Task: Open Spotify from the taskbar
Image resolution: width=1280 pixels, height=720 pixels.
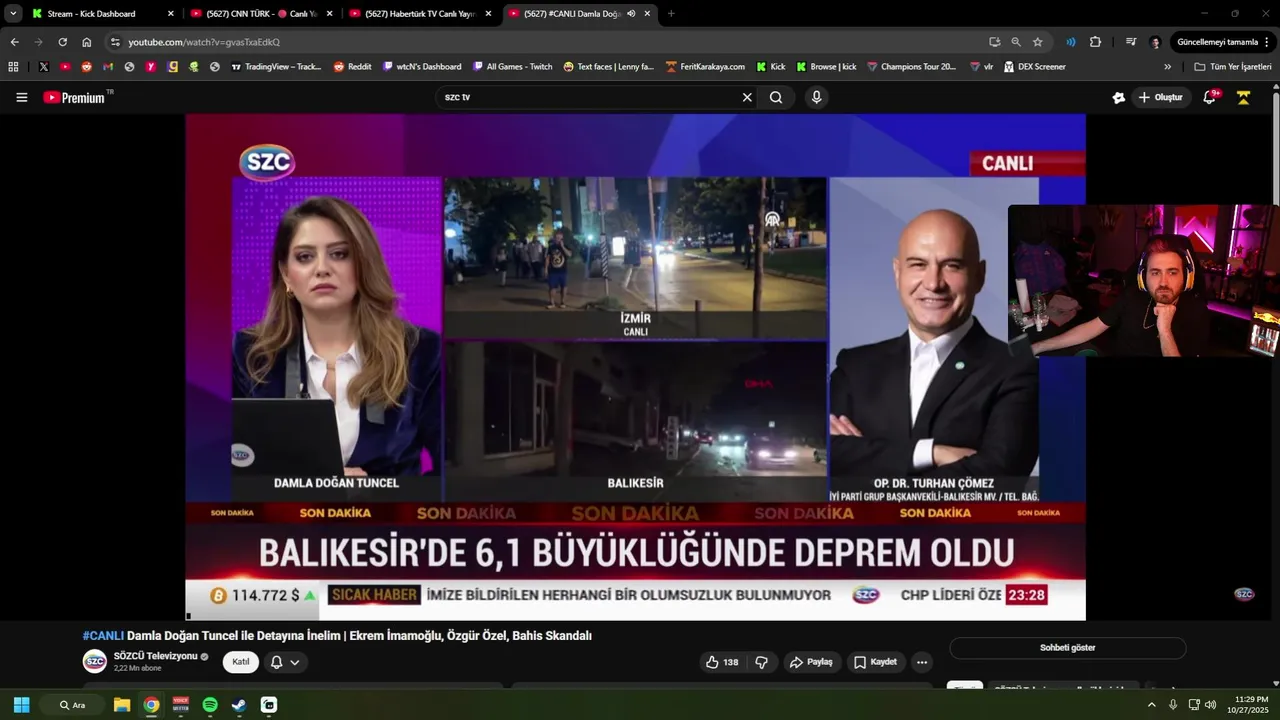Action: point(210,705)
